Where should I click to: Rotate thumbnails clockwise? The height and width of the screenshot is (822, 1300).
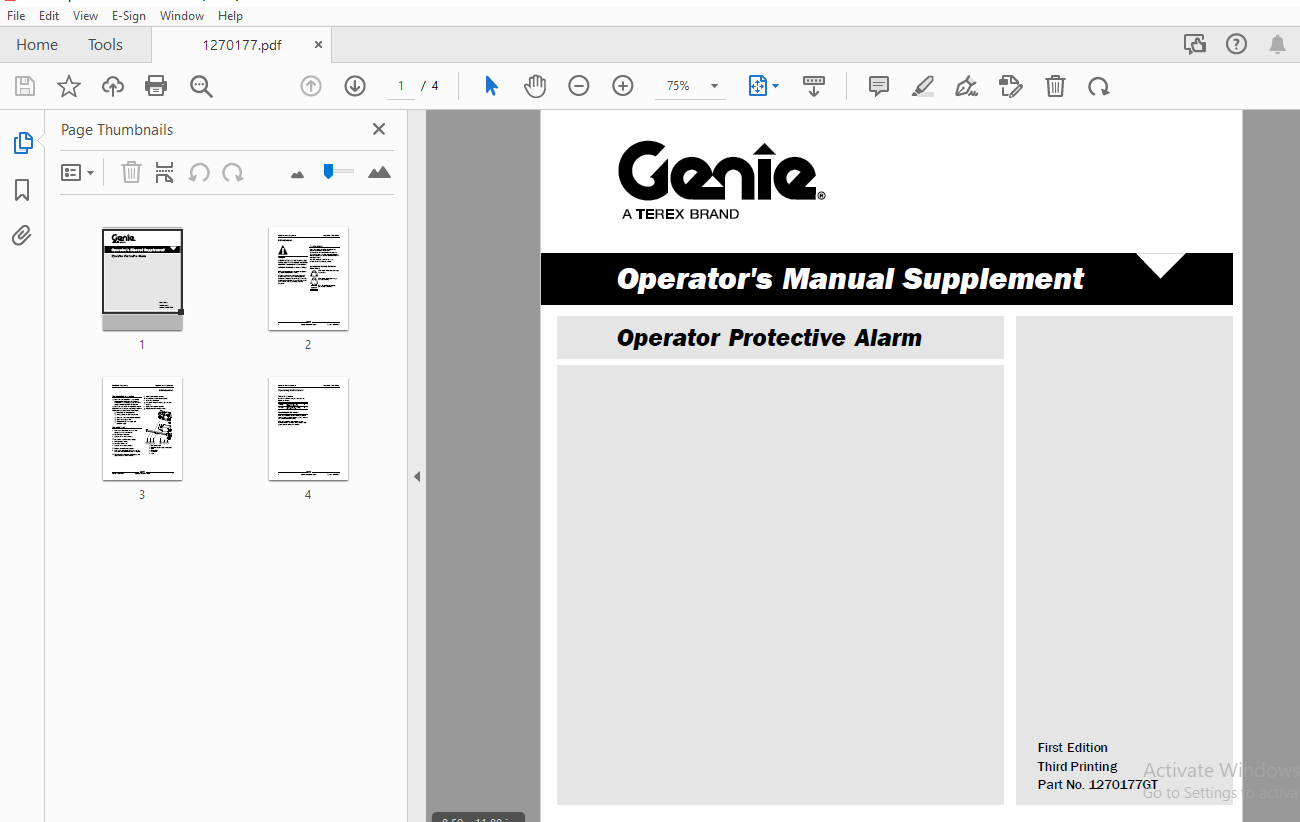click(233, 172)
